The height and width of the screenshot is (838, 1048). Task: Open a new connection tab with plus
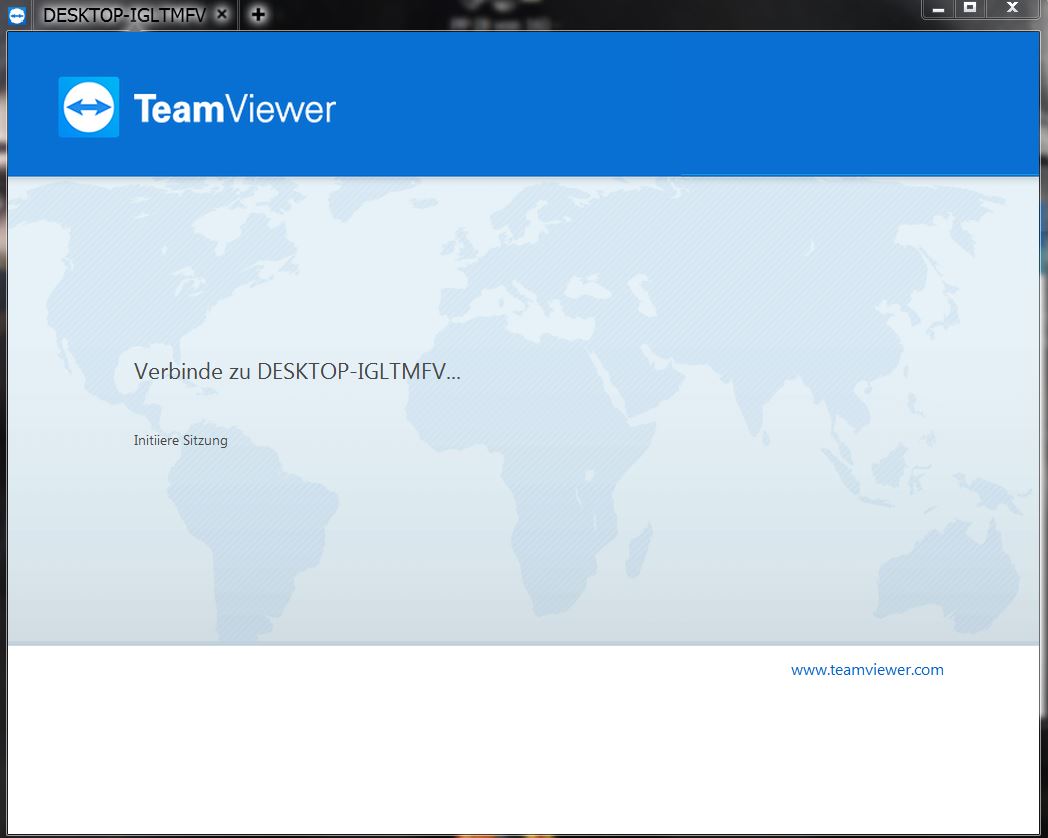(258, 13)
